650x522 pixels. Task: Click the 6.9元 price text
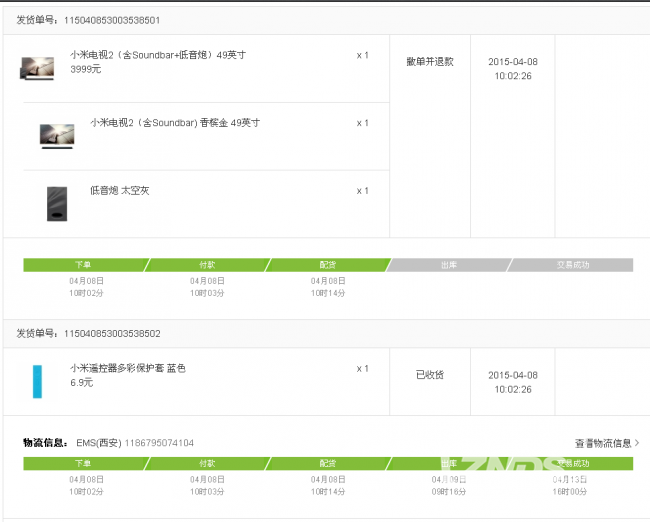click(x=82, y=383)
